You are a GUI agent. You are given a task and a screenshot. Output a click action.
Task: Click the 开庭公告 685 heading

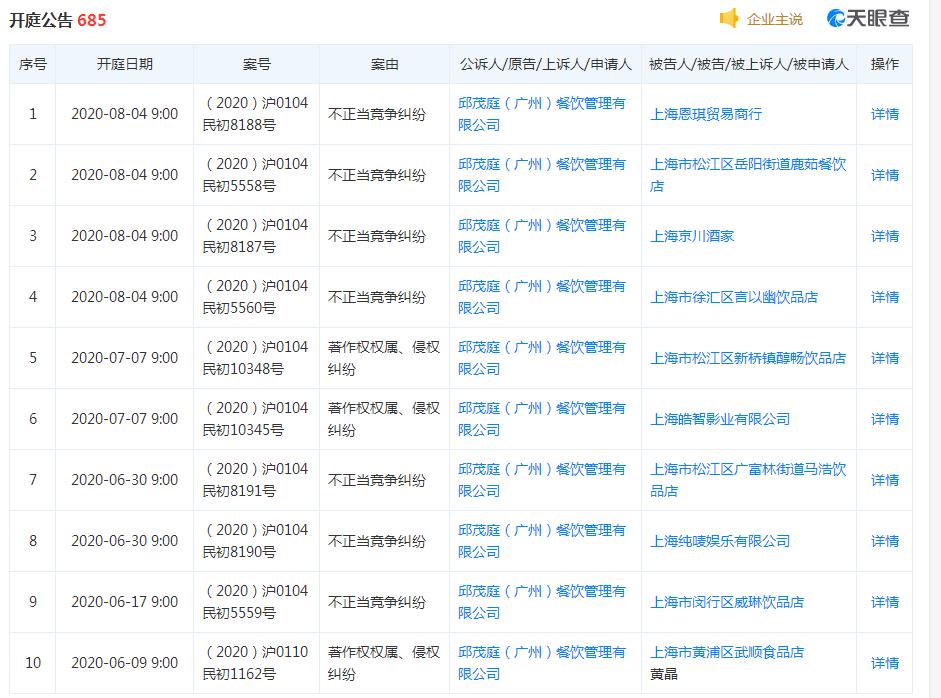pyautogui.click(x=58, y=20)
